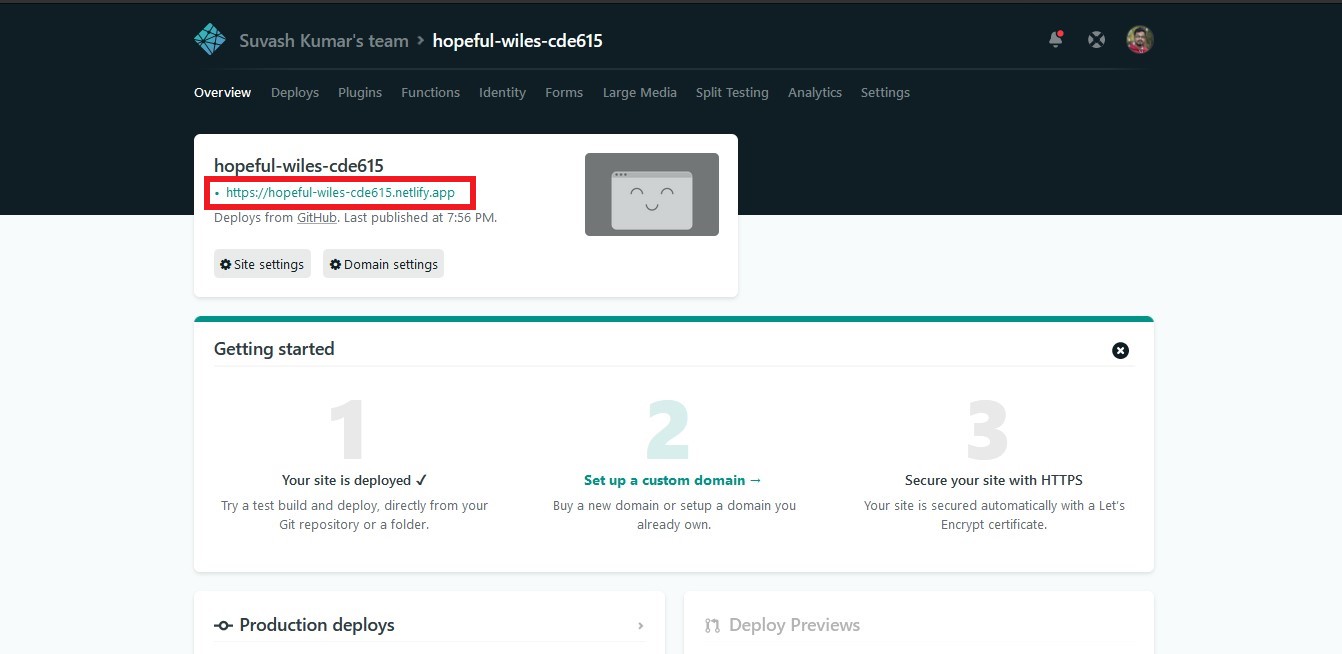
Task: Open the Forms tab
Action: pyautogui.click(x=564, y=92)
